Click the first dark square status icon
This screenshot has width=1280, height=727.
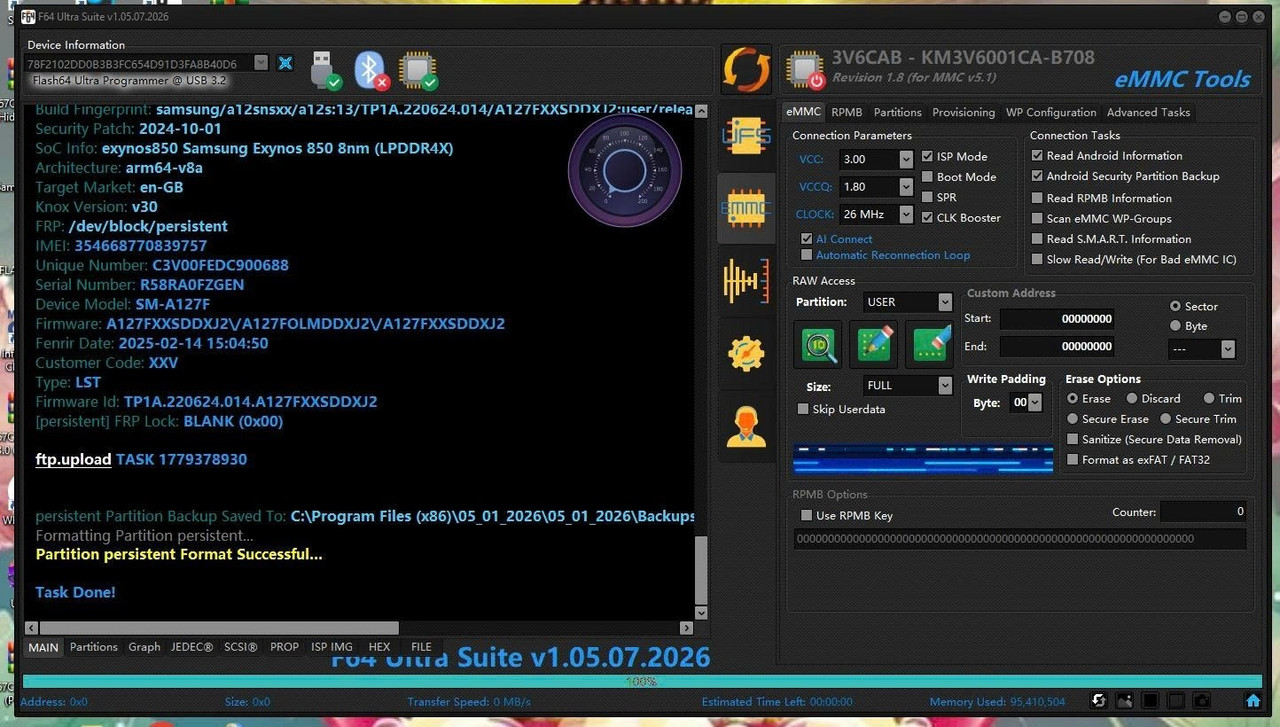1150,701
